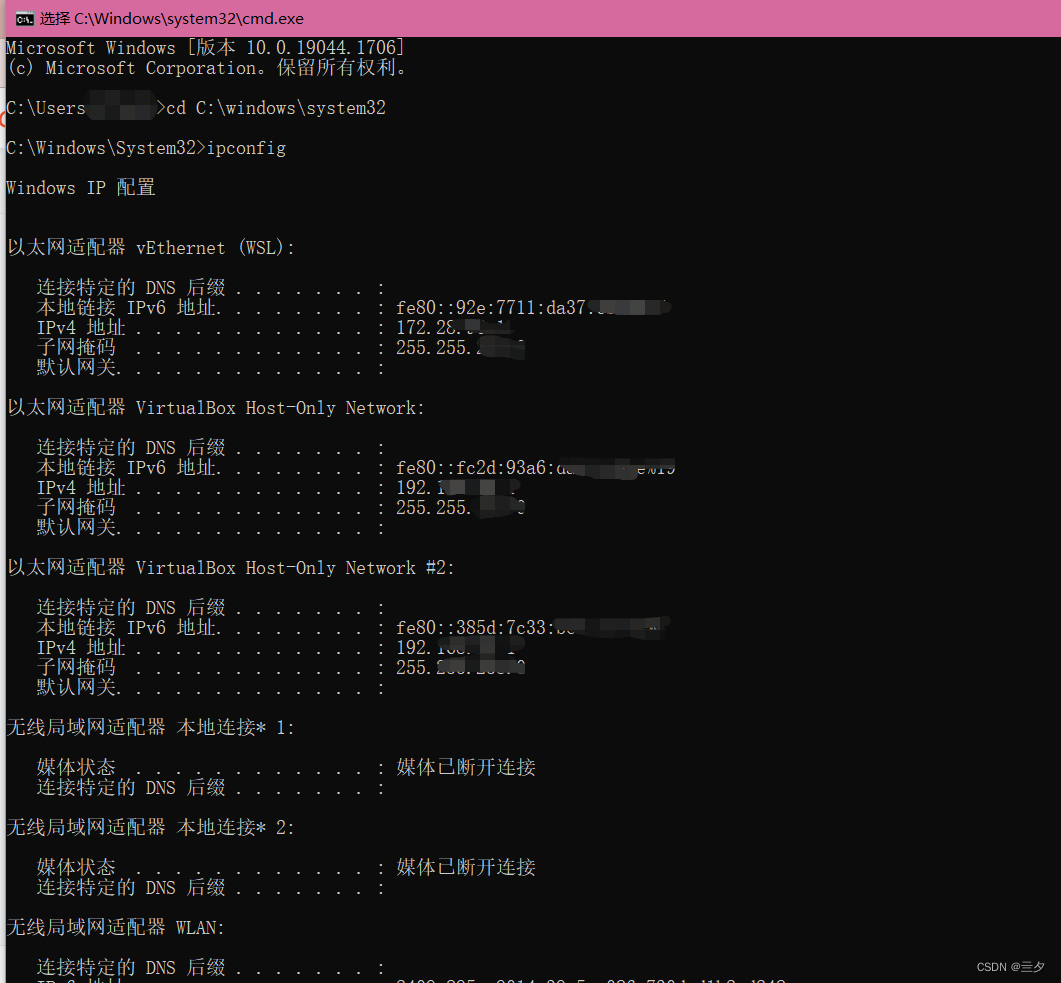Click the red notification badge on left edge
This screenshot has height=983, width=1061.
[x=3, y=119]
